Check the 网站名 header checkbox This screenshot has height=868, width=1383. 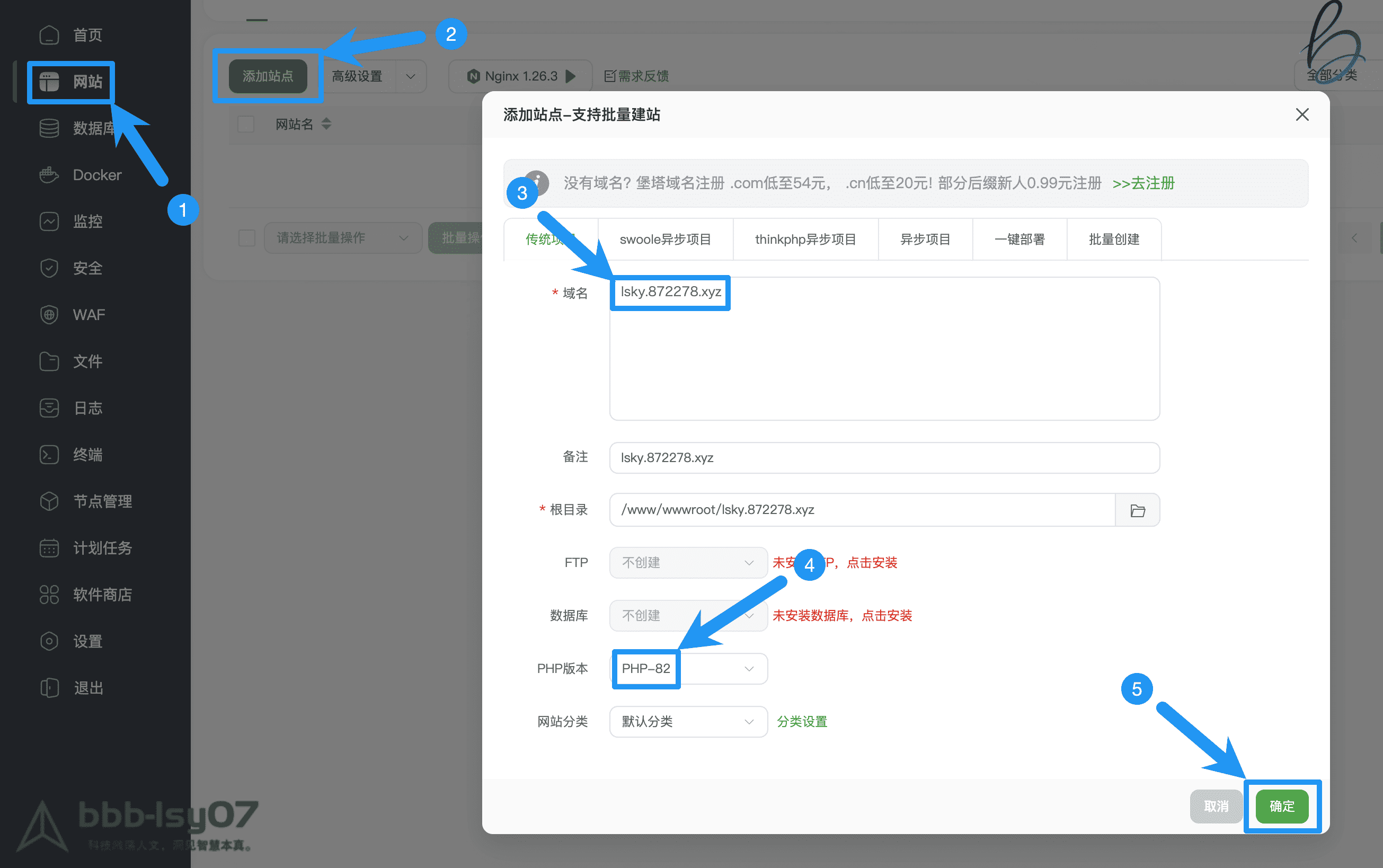(x=246, y=123)
